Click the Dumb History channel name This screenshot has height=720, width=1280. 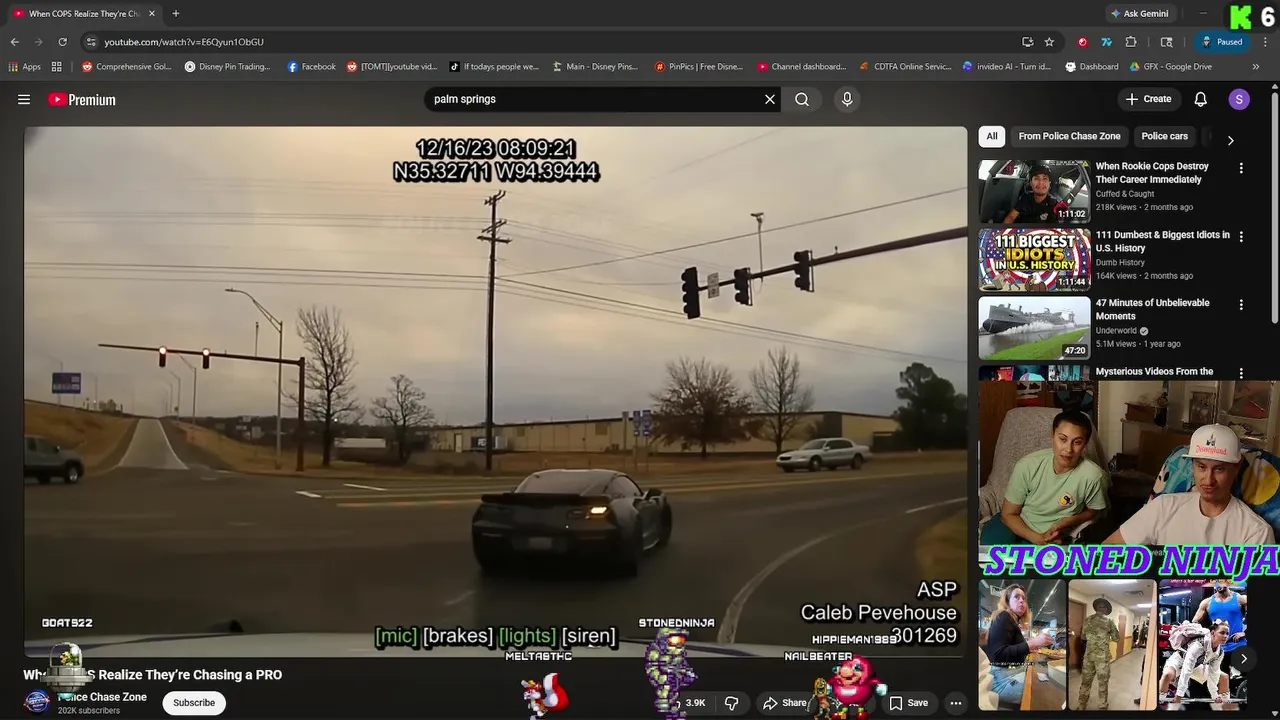[1120, 263]
